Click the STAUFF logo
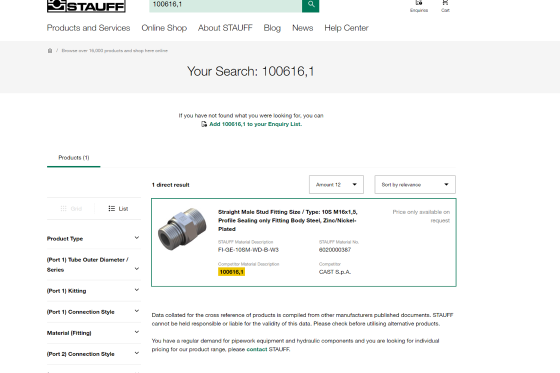The height and width of the screenshot is (373, 560). pyautogui.click(x=86, y=5)
